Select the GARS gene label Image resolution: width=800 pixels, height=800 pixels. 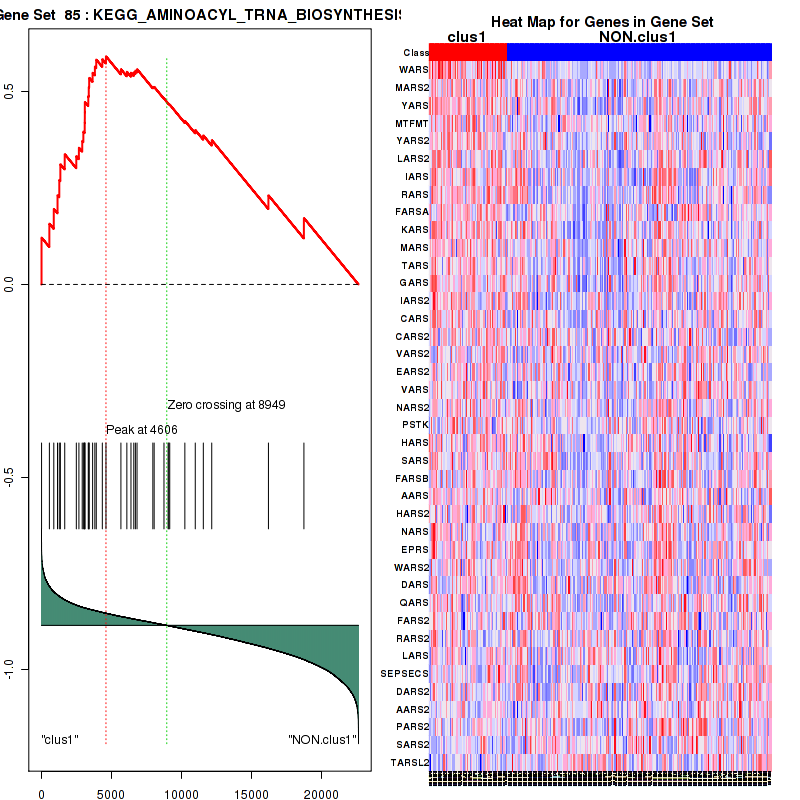click(413, 283)
